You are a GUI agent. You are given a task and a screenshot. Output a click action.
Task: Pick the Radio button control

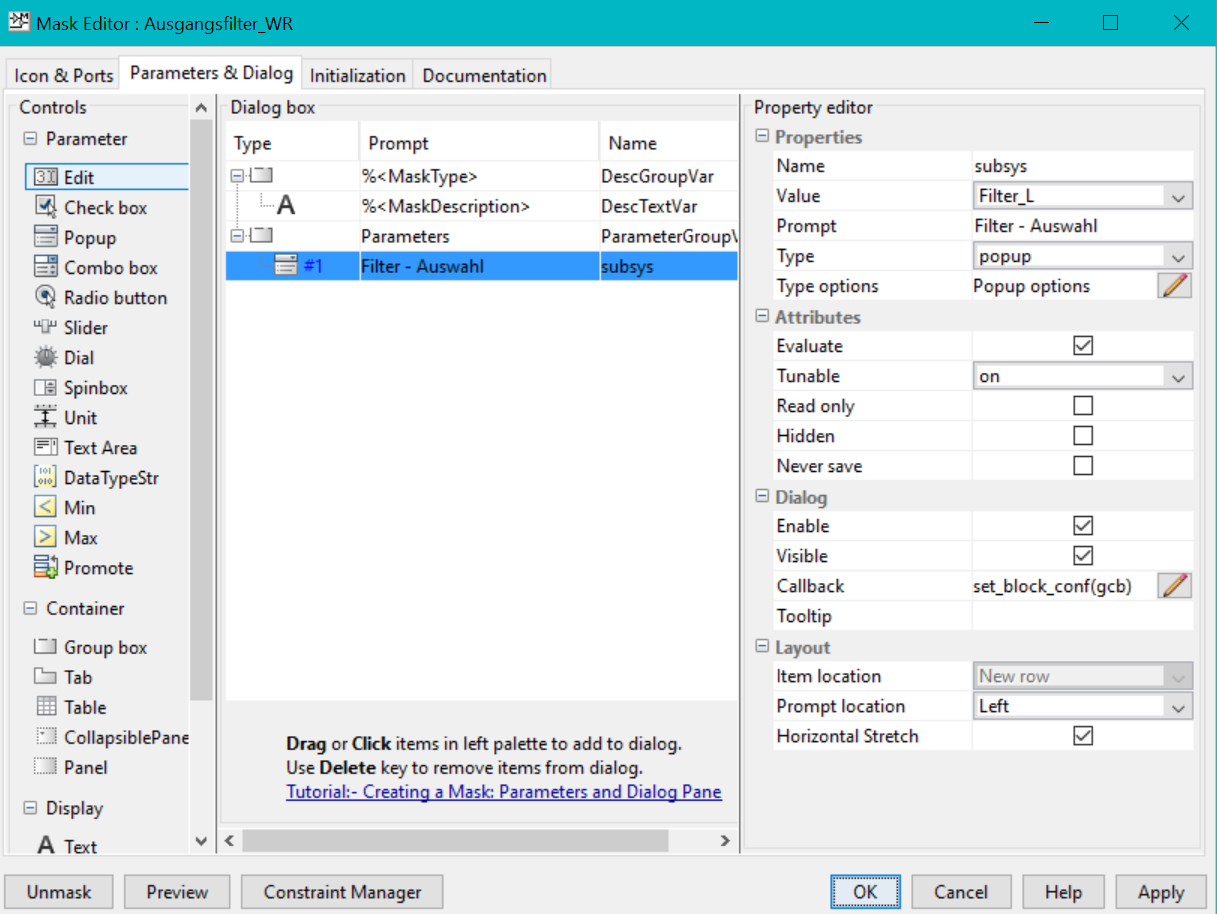115,298
